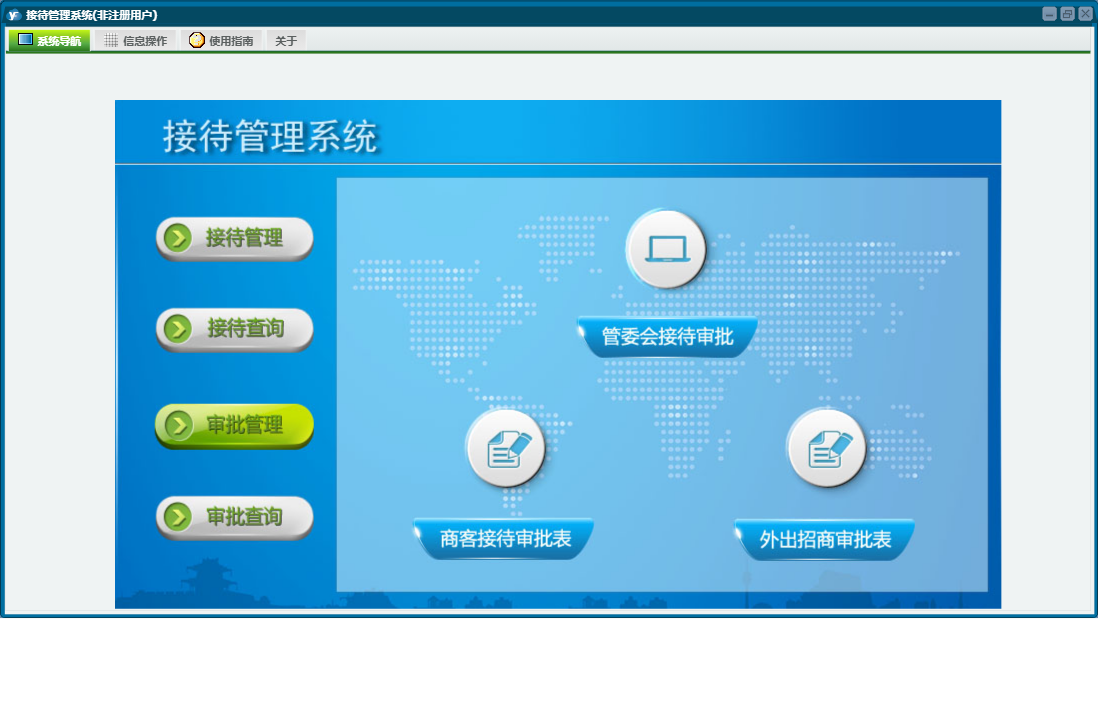This screenshot has height=716, width=1098.
Task: Open the 商客接待审批表 label button
Action: 504,539
